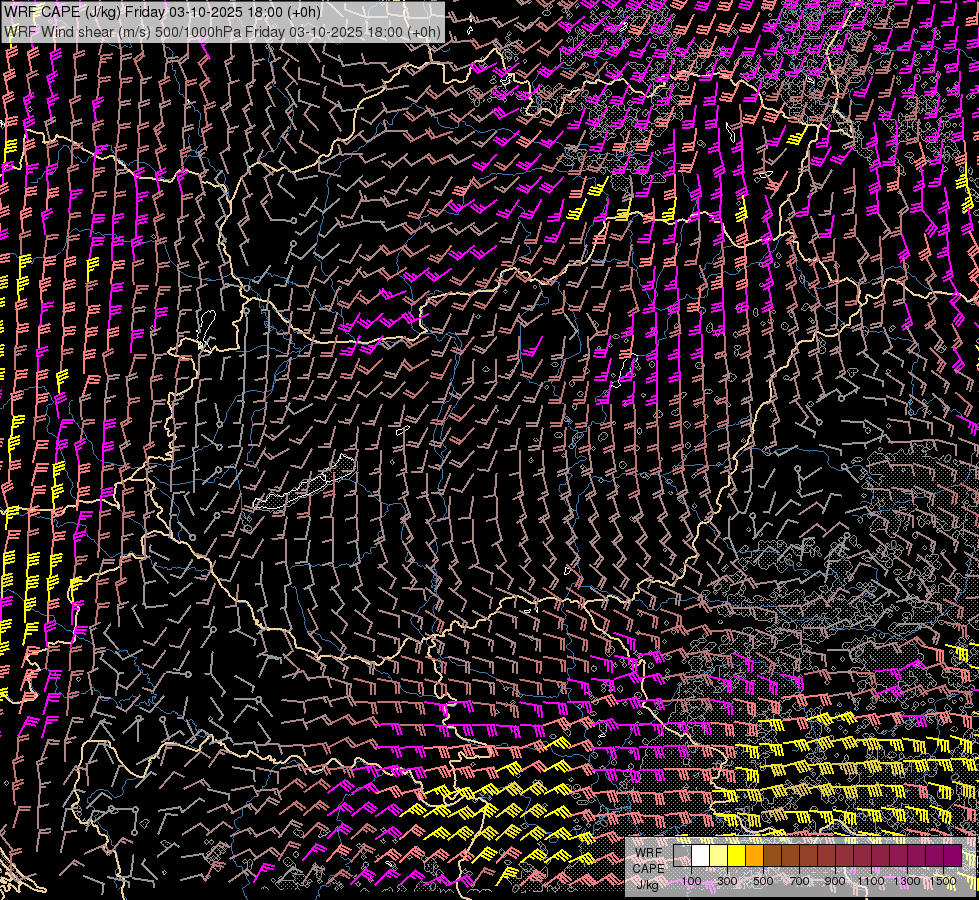
Task: Click the 300 tick label in the legend
Action: (727, 881)
